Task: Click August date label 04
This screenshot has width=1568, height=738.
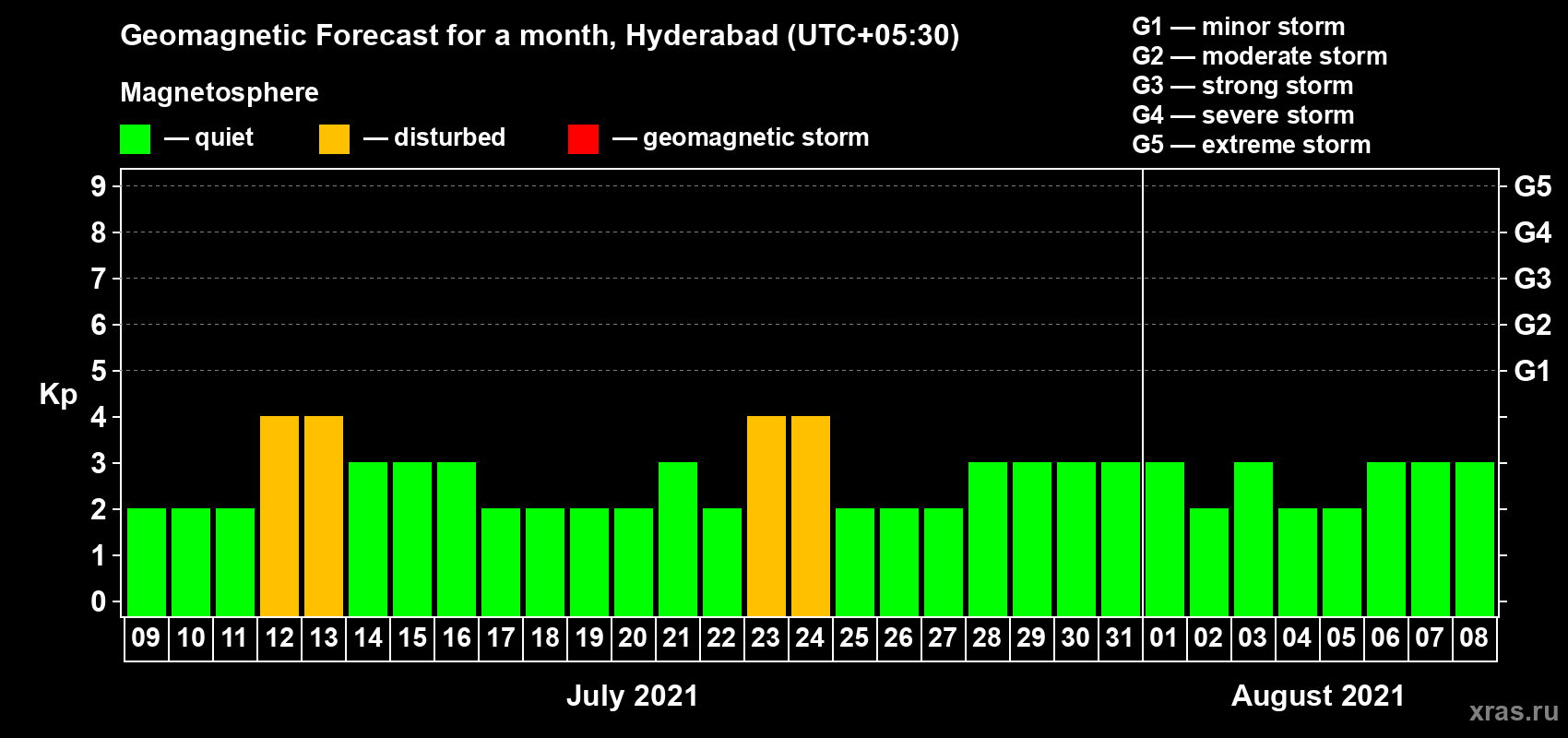Action: coord(1297,637)
